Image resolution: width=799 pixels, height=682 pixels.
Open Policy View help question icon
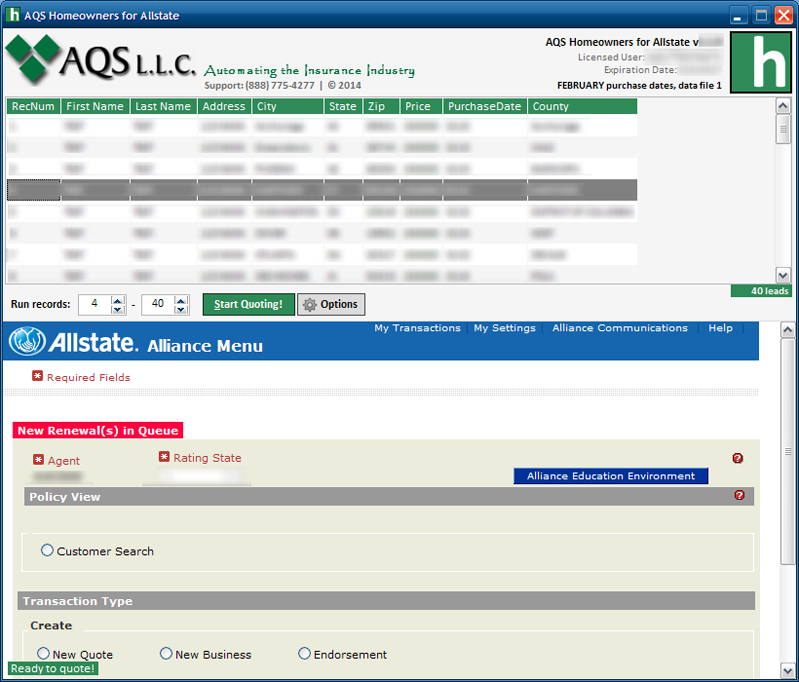click(x=739, y=495)
